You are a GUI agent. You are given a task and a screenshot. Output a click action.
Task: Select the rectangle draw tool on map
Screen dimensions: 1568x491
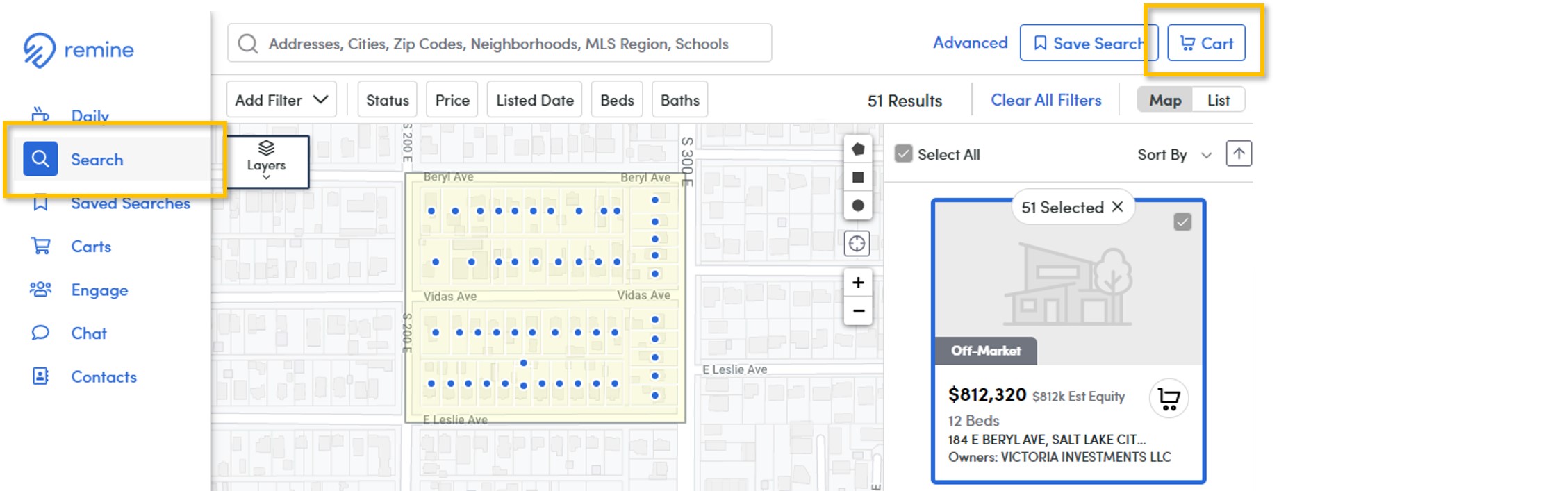coord(857,178)
